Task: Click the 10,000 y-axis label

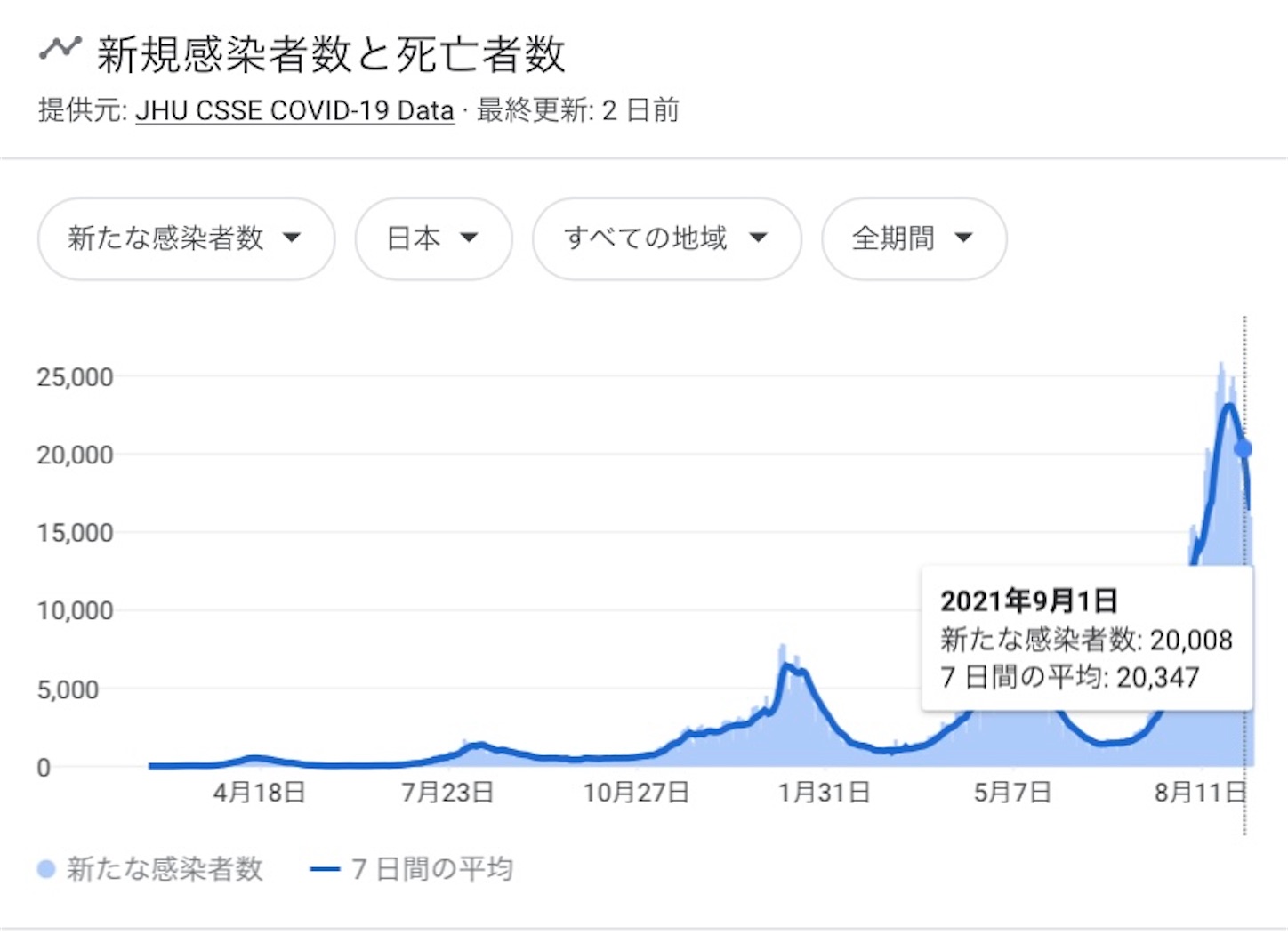Action: (x=75, y=611)
